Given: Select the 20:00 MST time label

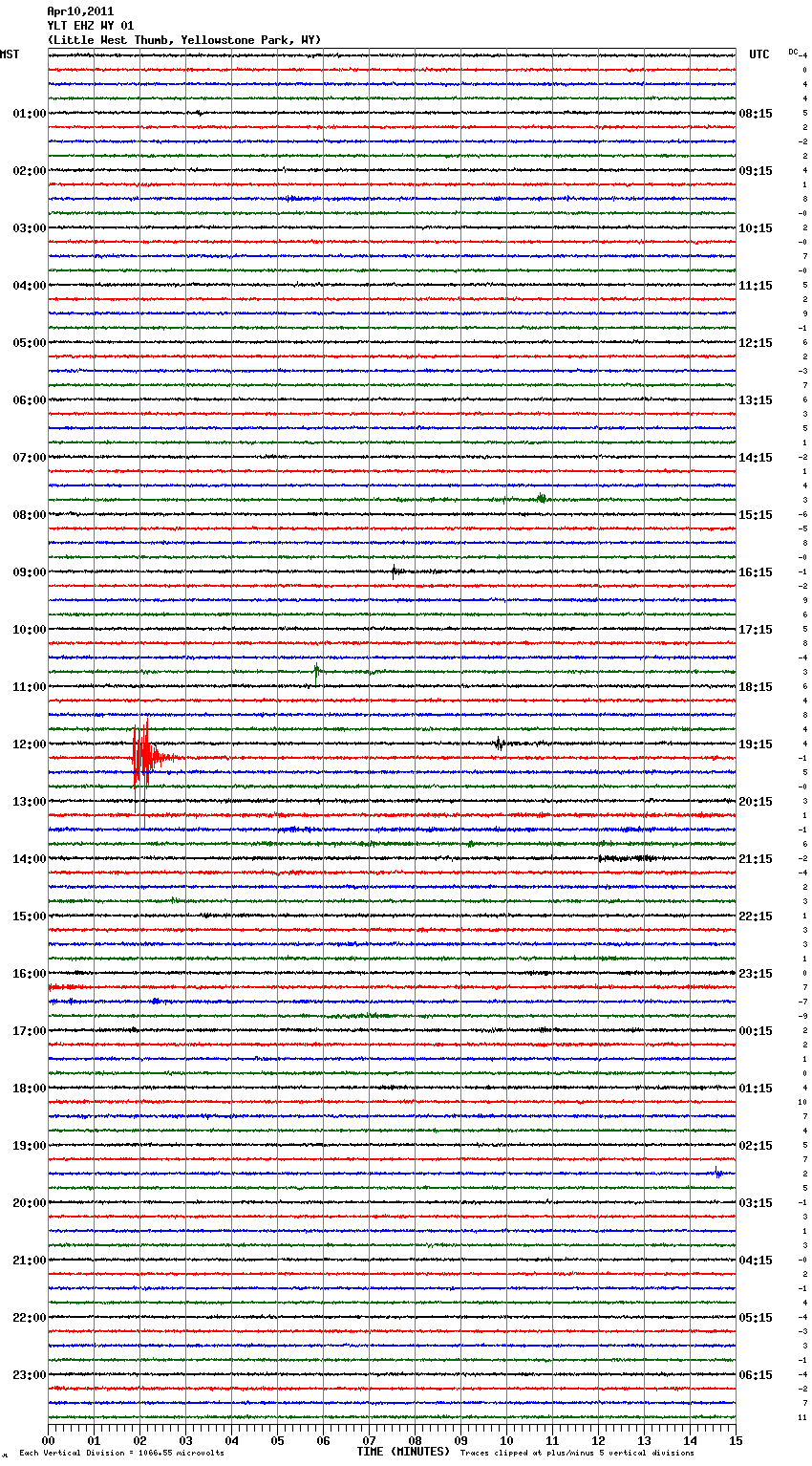Looking at the screenshot, I should 29,1203.
